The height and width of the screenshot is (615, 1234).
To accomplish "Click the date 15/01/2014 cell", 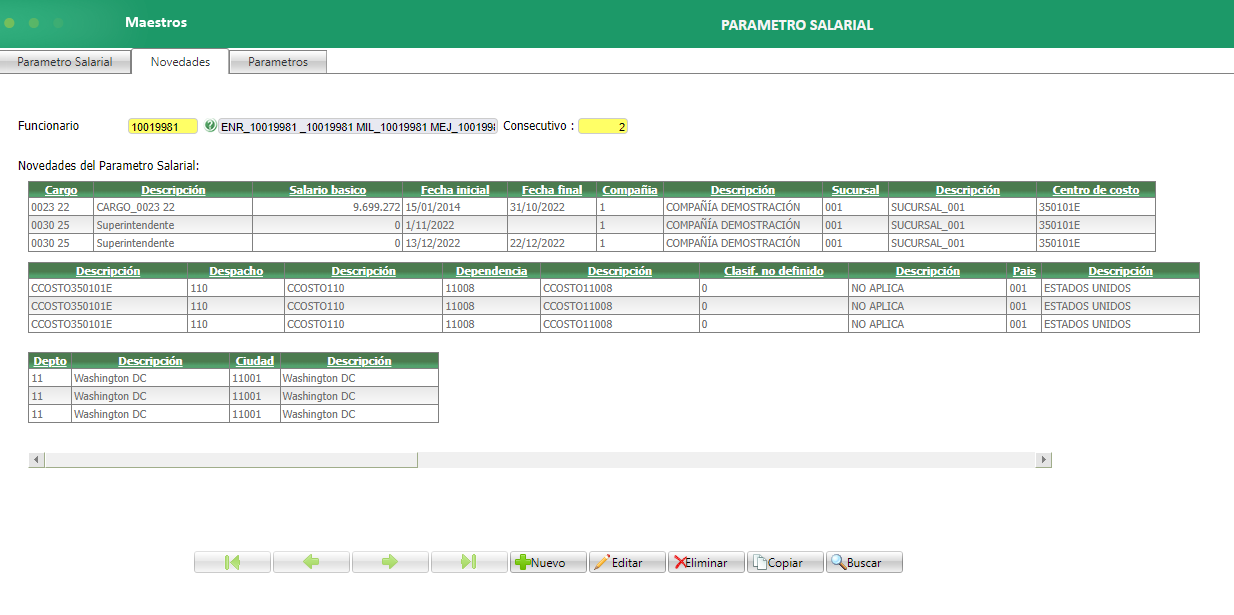I will (455, 207).
